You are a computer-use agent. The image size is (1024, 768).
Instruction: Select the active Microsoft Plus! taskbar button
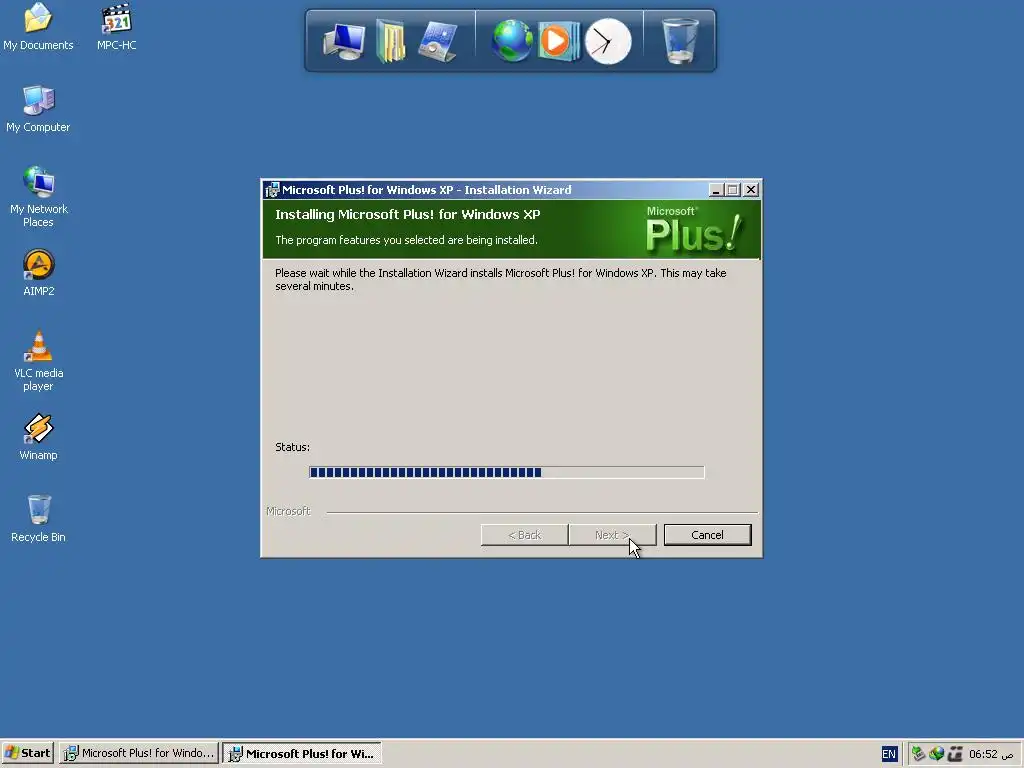click(x=302, y=753)
